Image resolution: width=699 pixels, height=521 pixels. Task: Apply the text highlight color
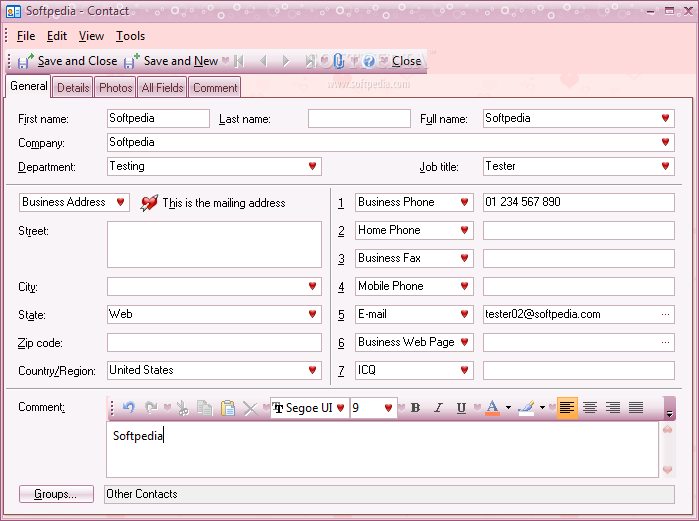(x=526, y=408)
